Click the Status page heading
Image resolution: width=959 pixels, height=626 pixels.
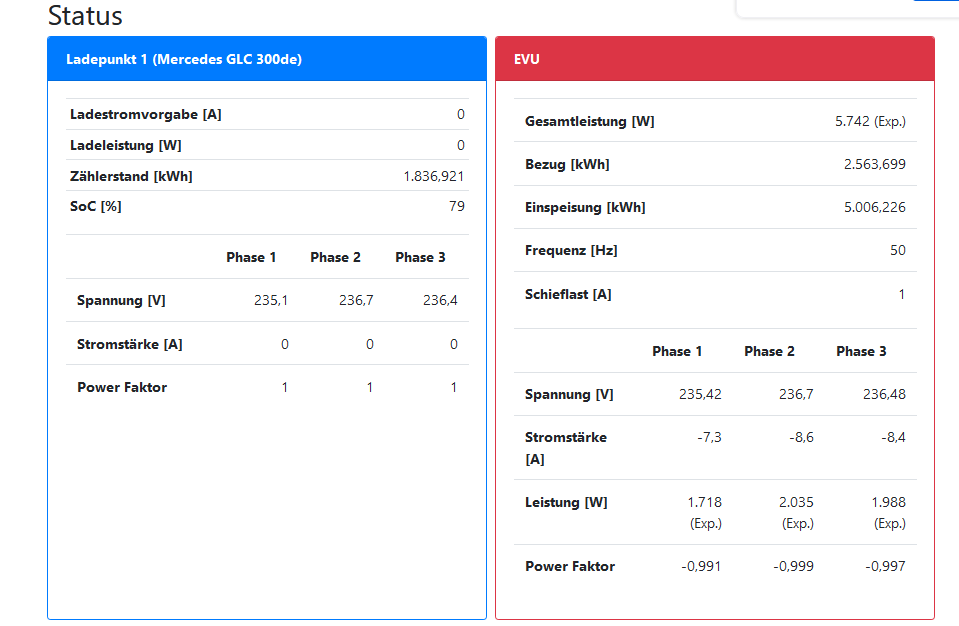85,16
